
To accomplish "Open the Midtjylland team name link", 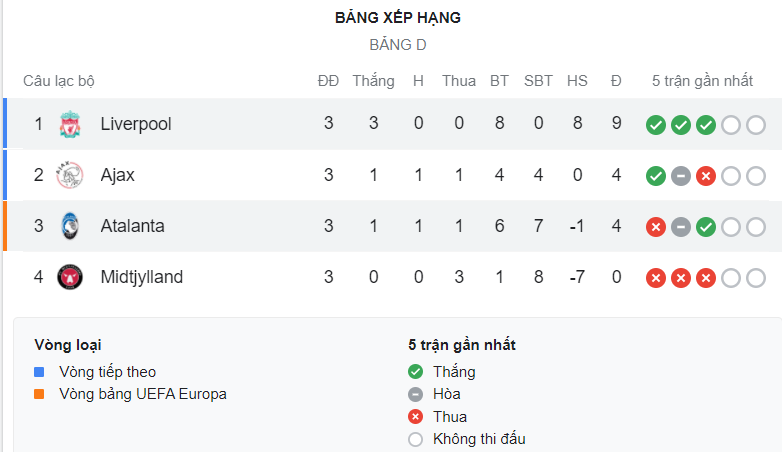I will 142,277.
